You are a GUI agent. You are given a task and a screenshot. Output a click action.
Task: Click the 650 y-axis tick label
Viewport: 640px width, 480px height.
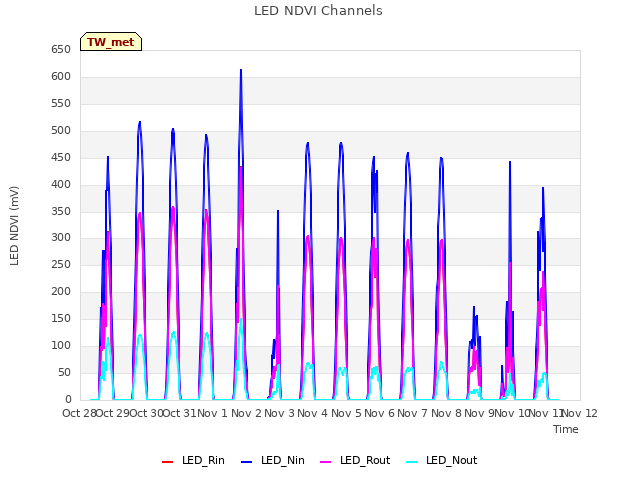click(x=61, y=50)
